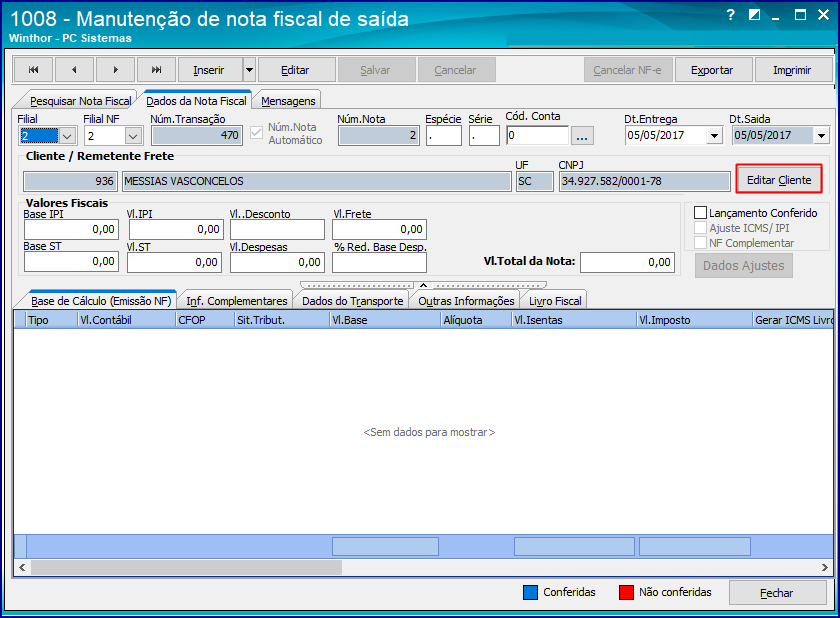Click red Não conferidas legend swatch

coord(626,592)
